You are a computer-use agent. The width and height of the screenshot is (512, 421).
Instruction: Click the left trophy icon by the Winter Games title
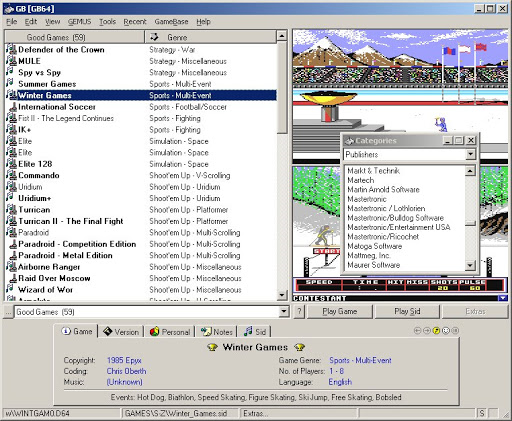212,347
